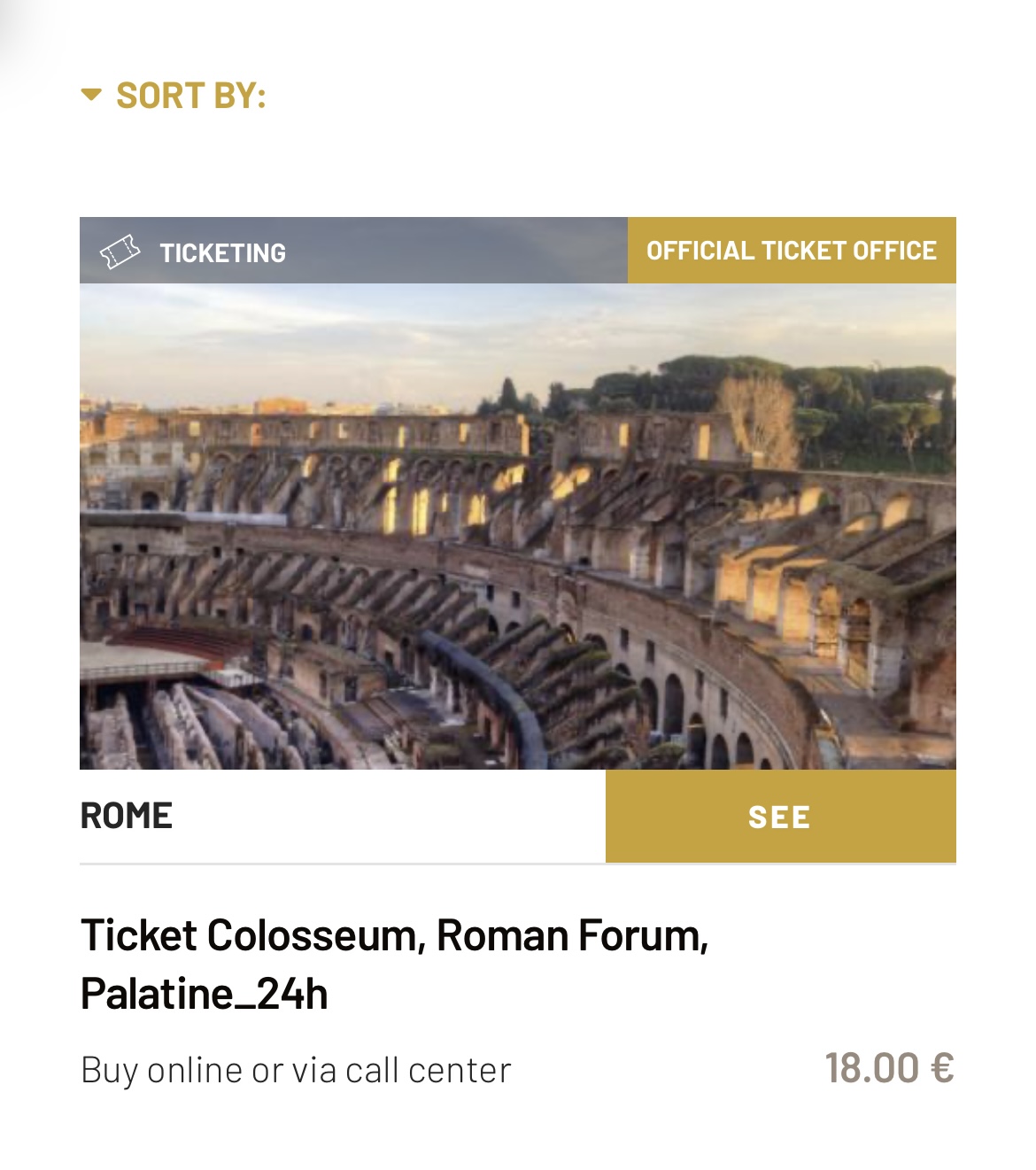
Task: Select the 18.00 € price
Action: pos(888,1068)
